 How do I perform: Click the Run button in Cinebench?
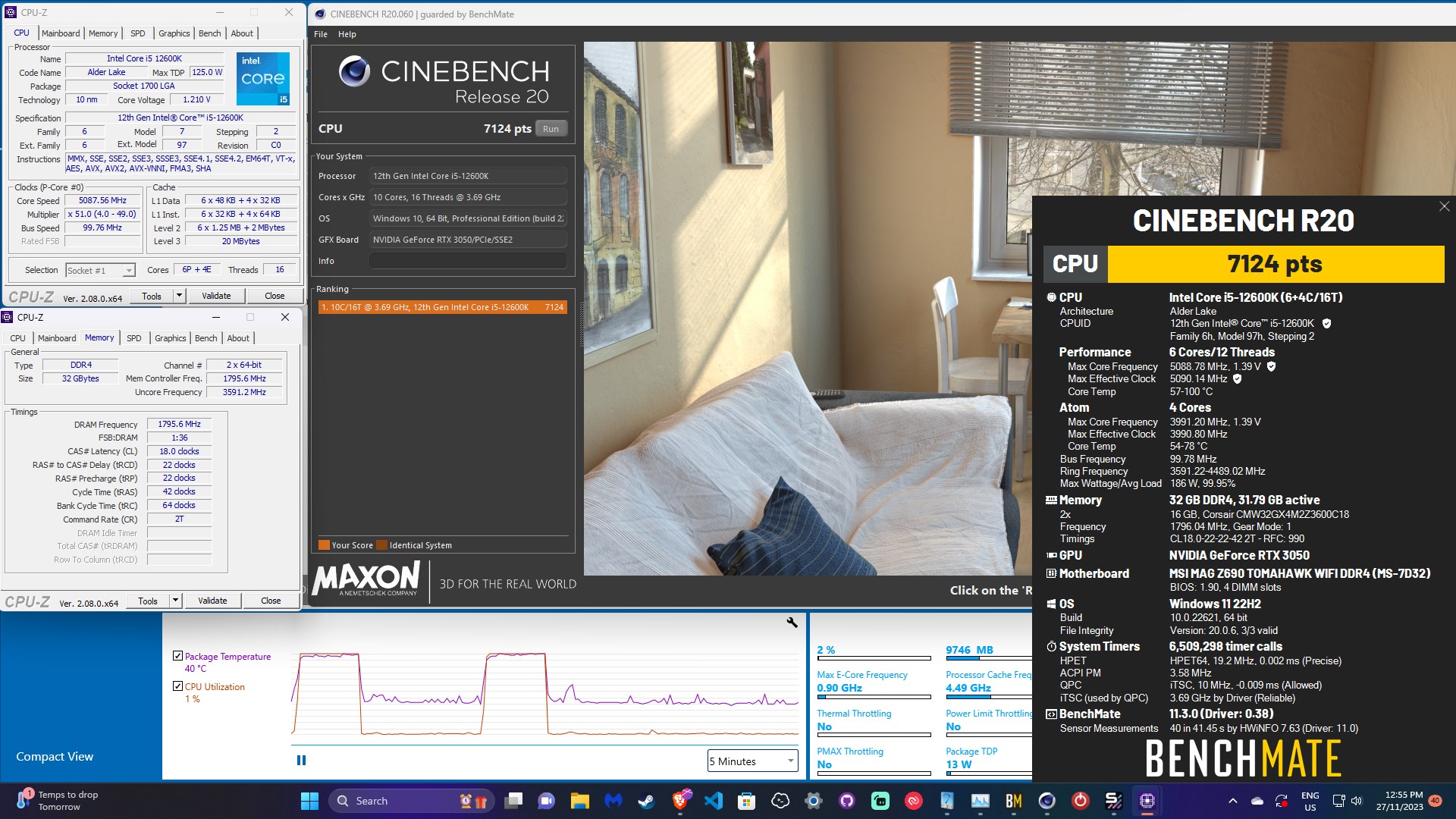[x=551, y=129]
